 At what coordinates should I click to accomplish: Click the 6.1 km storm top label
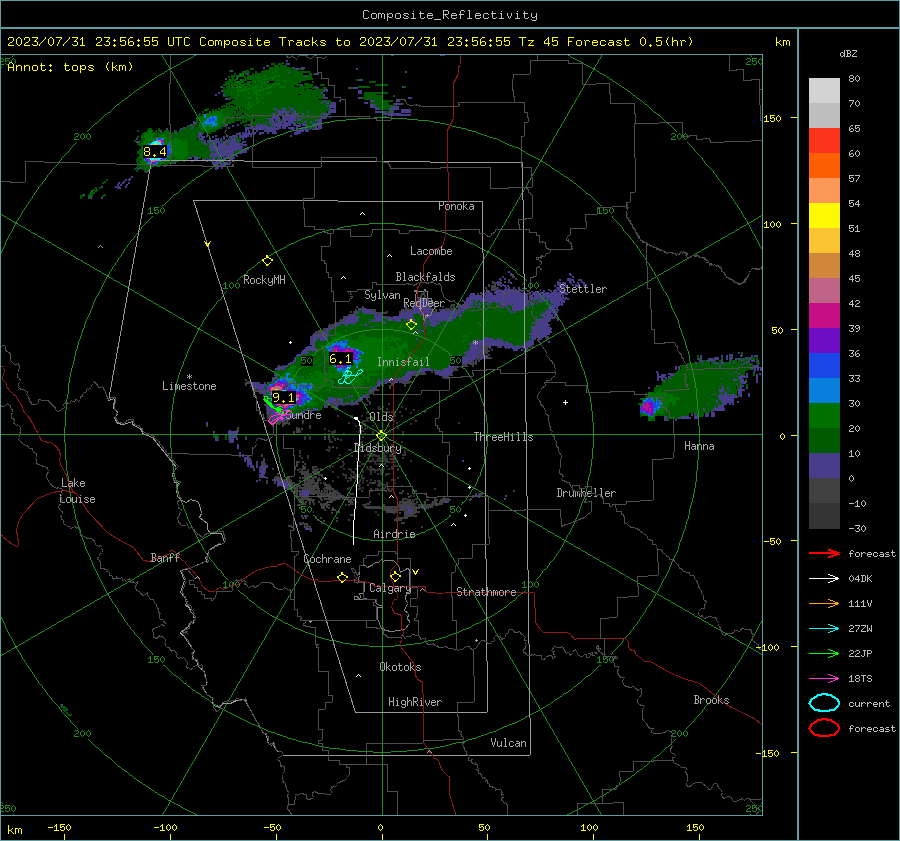pos(340,359)
